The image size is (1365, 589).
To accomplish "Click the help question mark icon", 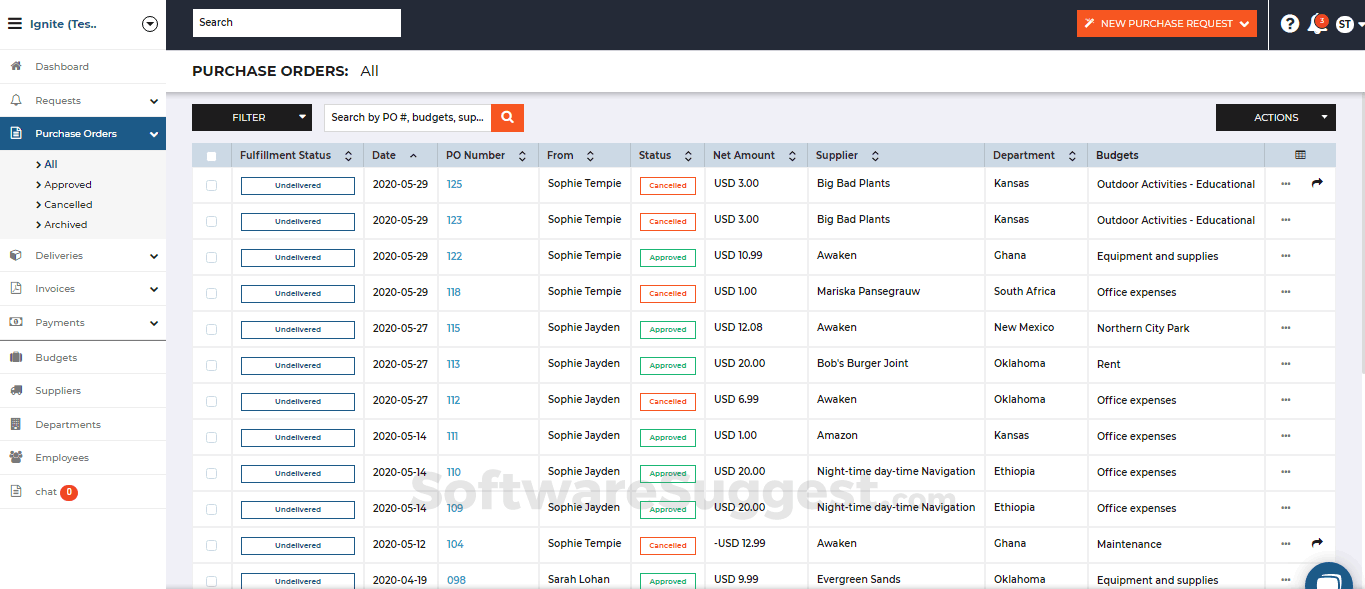I will pos(1289,24).
